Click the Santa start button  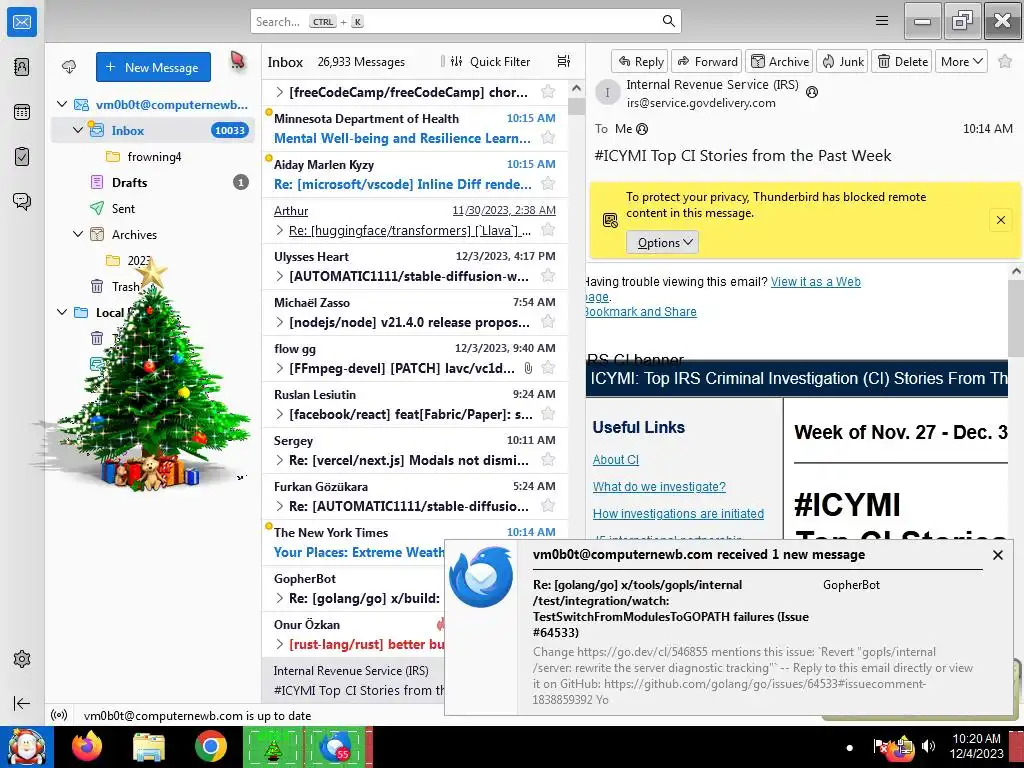click(27, 746)
